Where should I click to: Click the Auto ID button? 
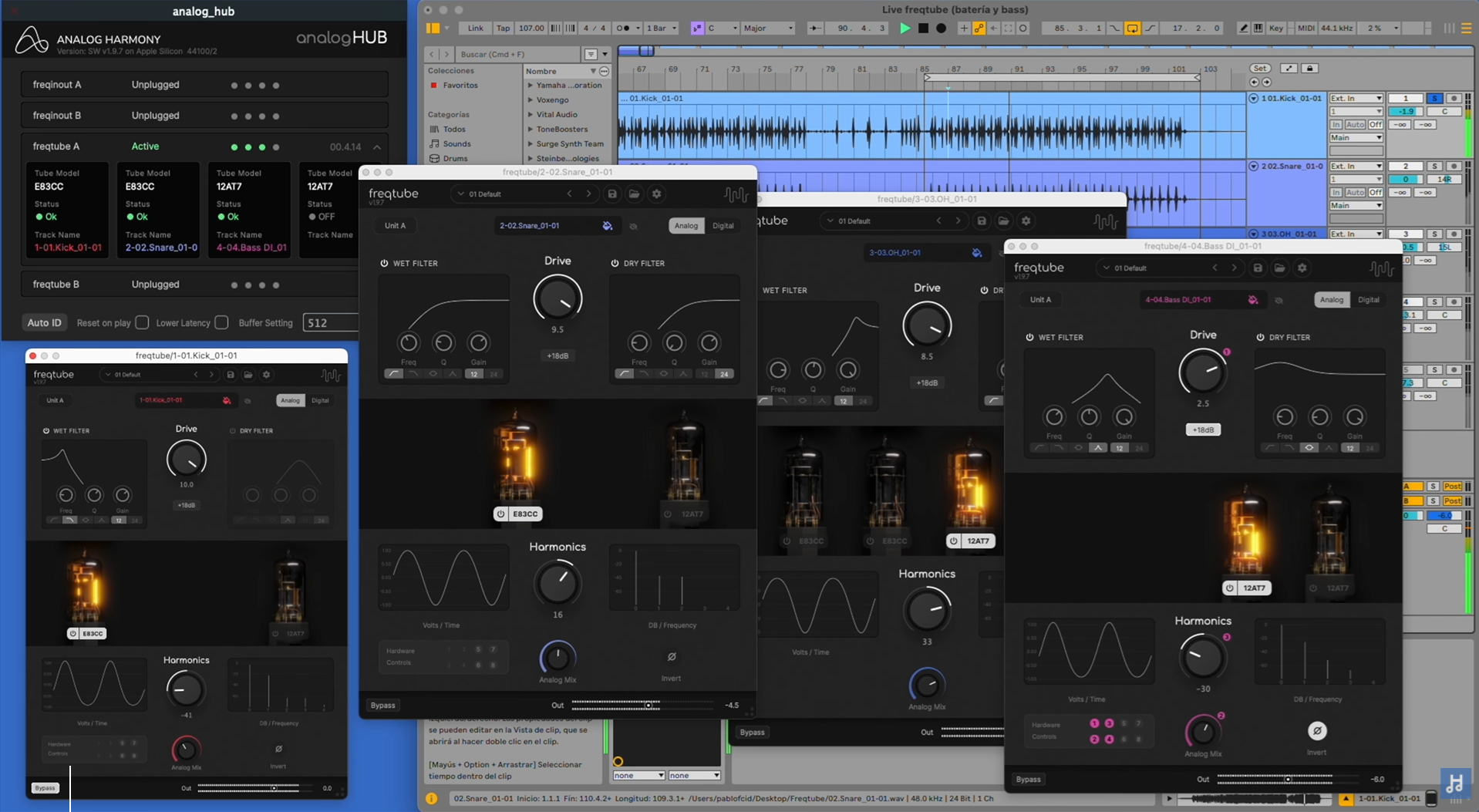click(44, 323)
